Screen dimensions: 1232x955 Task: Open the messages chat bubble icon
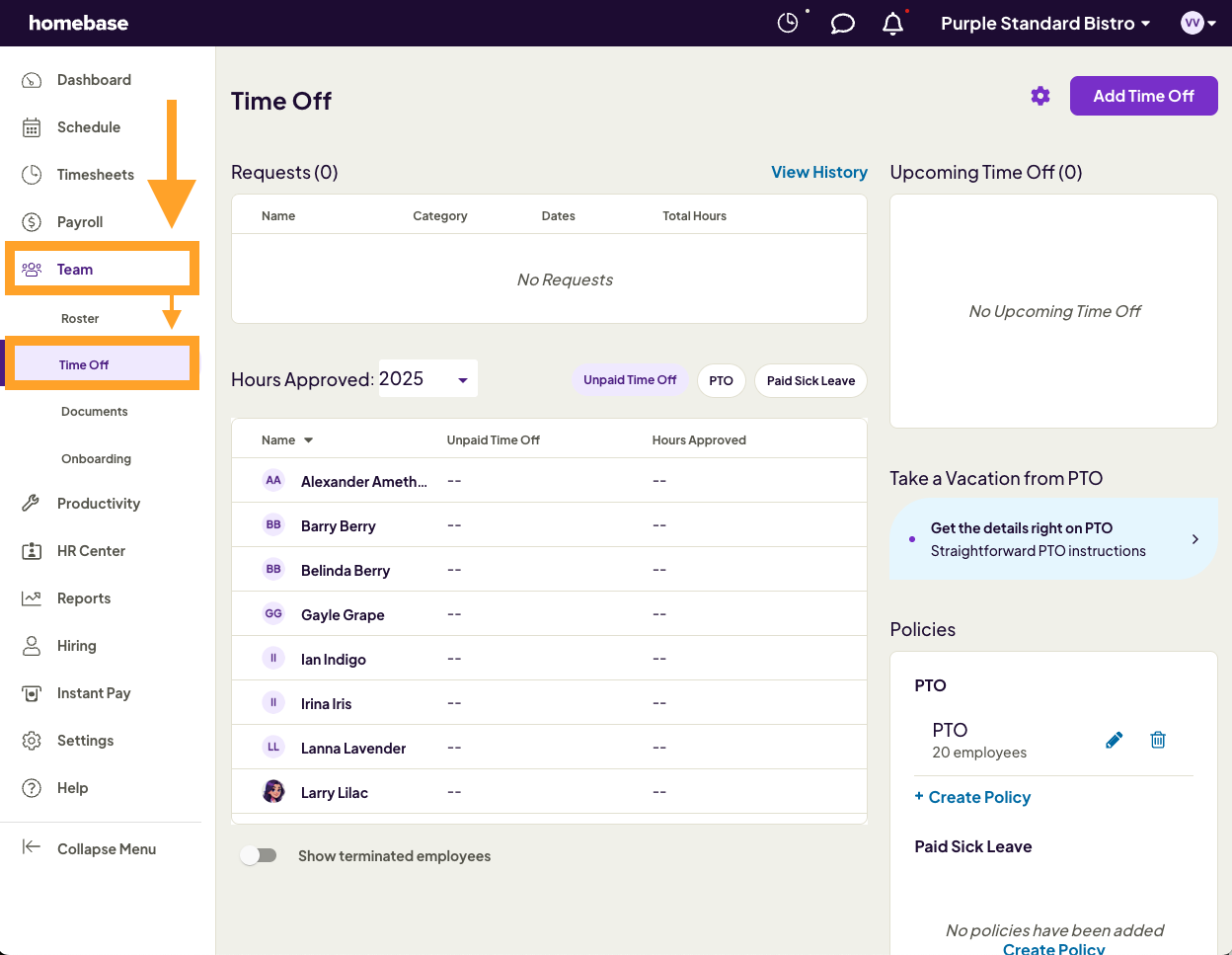click(842, 23)
